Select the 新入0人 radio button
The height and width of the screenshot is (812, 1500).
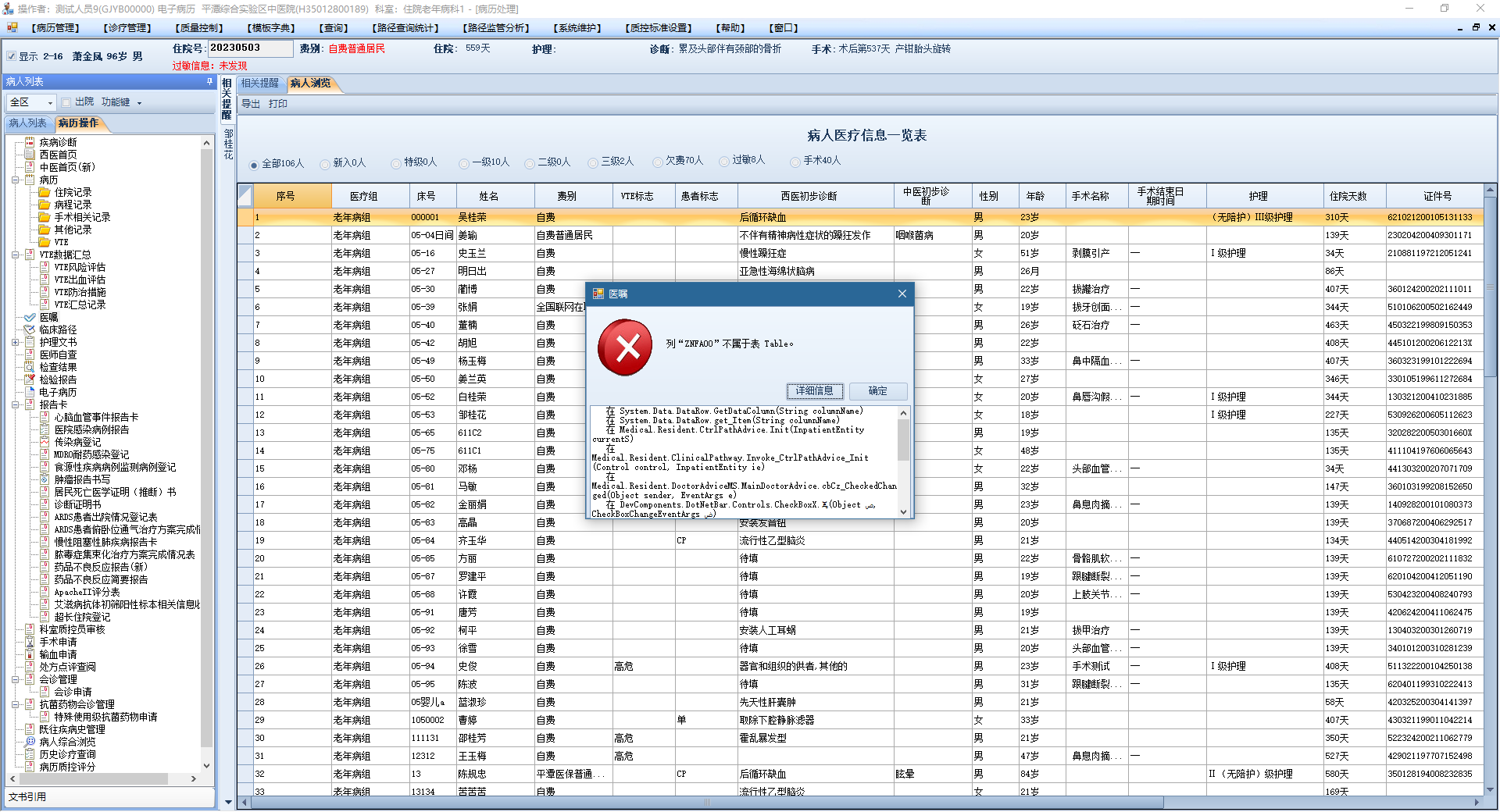pyautogui.click(x=324, y=164)
